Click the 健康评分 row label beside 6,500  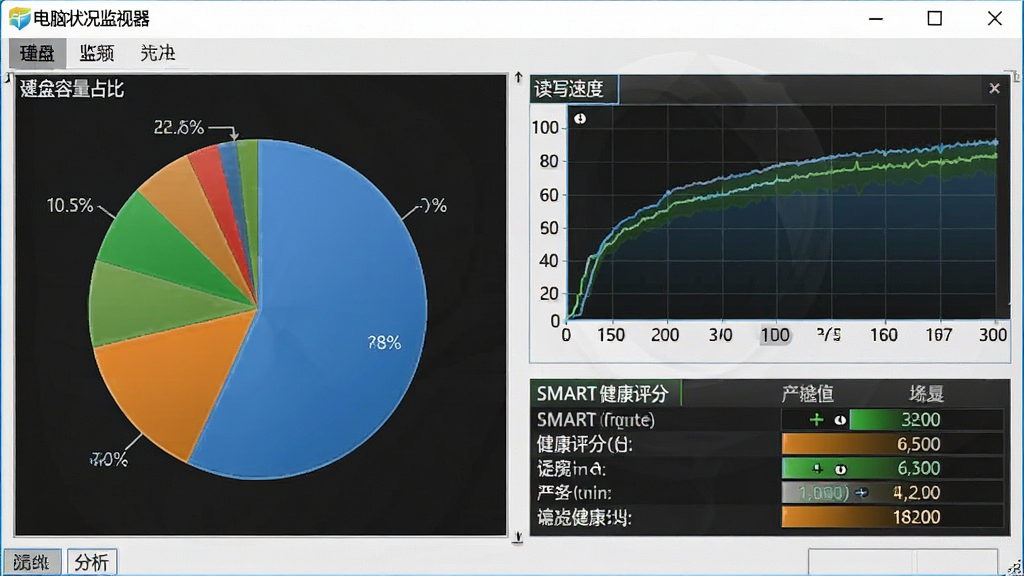(584, 444)
